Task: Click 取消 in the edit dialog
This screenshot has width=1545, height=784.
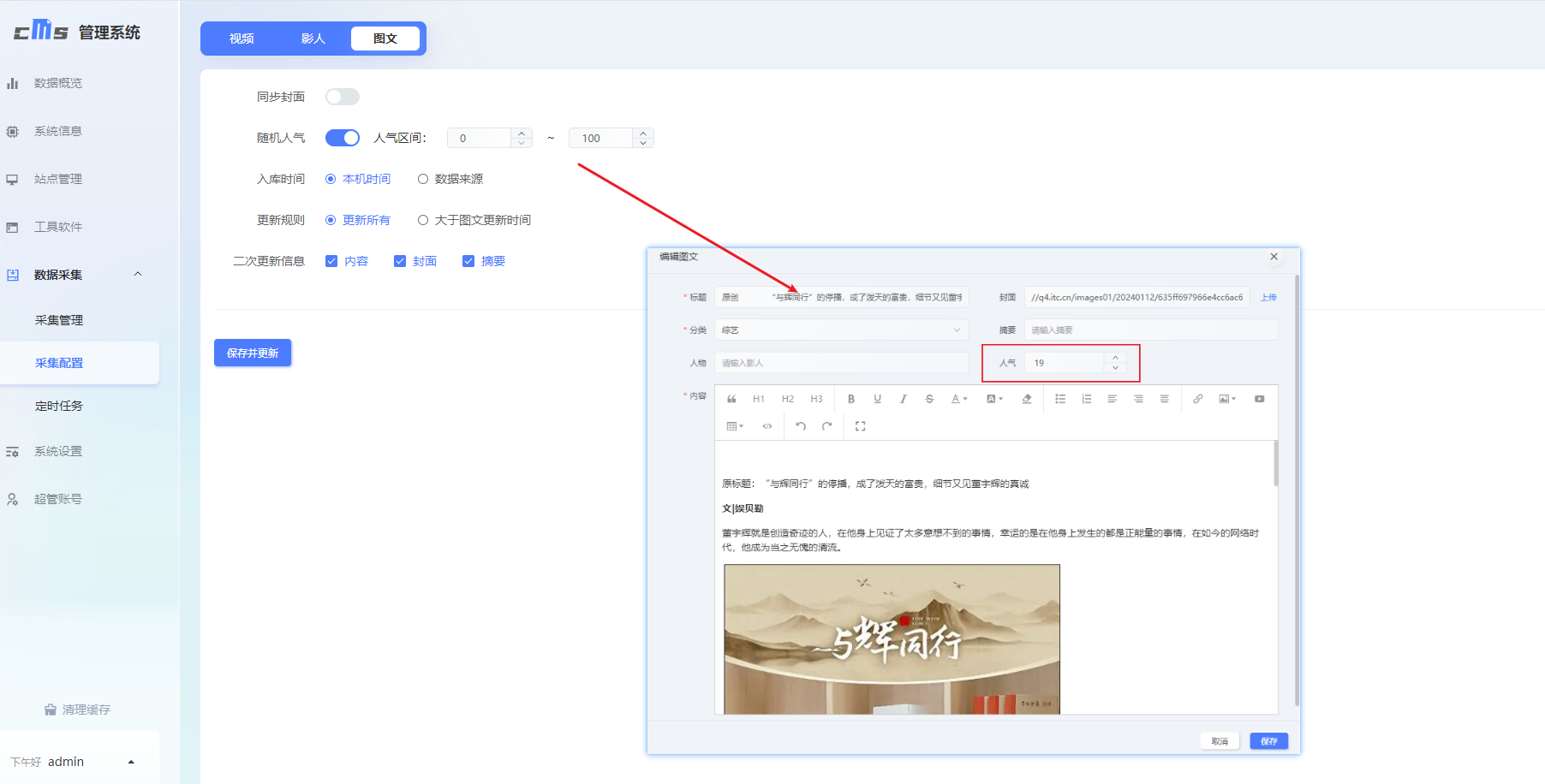Action: 1220,741
